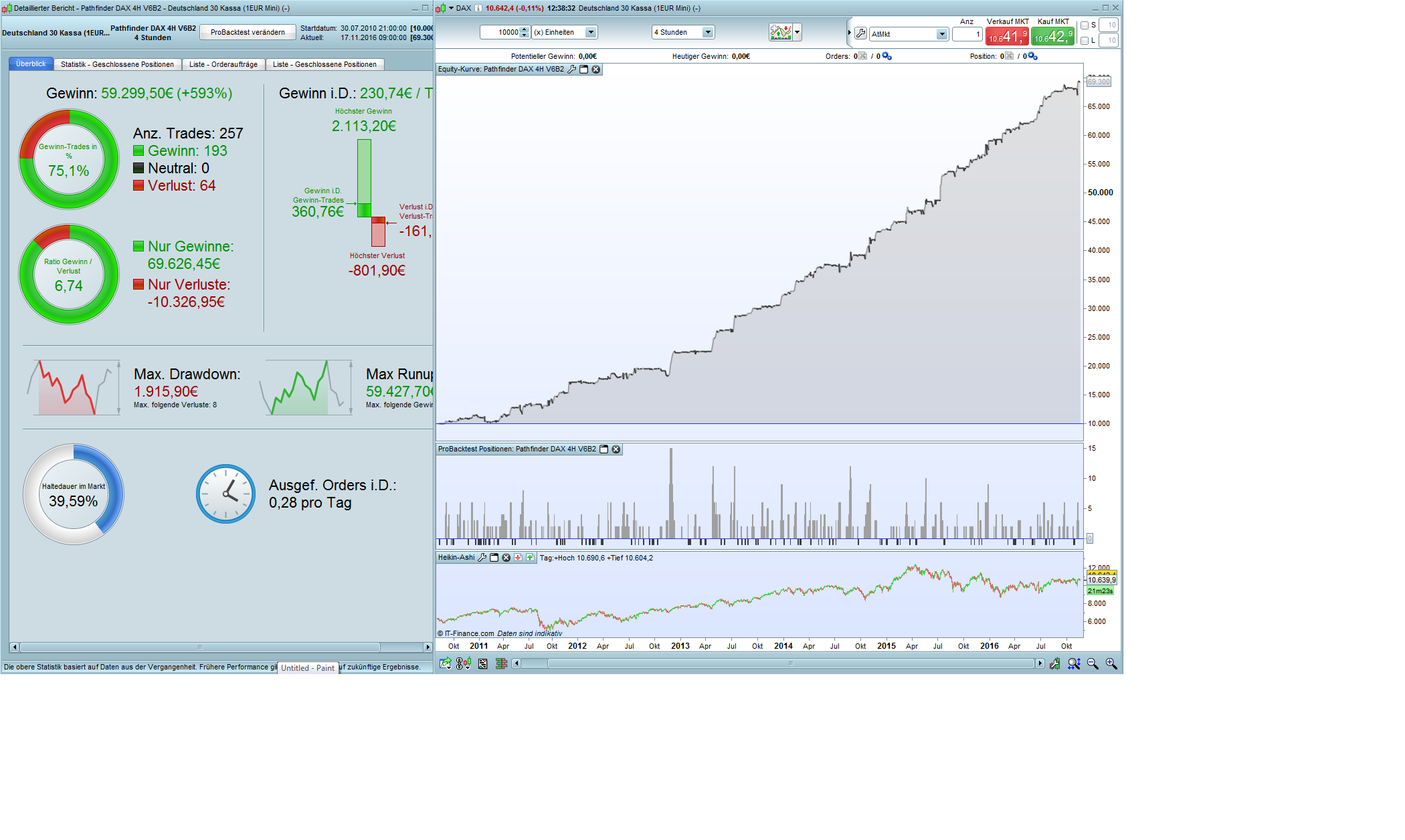
Task: Expand the AtMkt order type dropdown
Action: [941, 34]
